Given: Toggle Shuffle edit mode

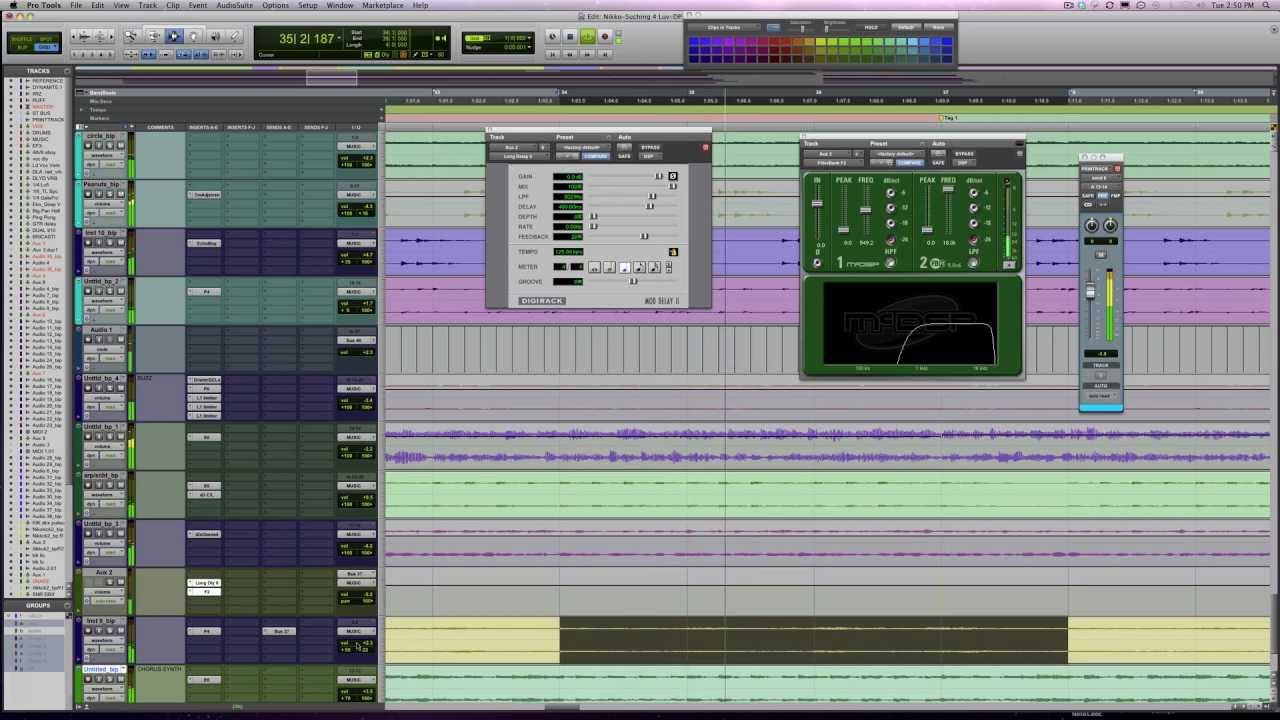Looking at the screenshot, I should point(22,38).
